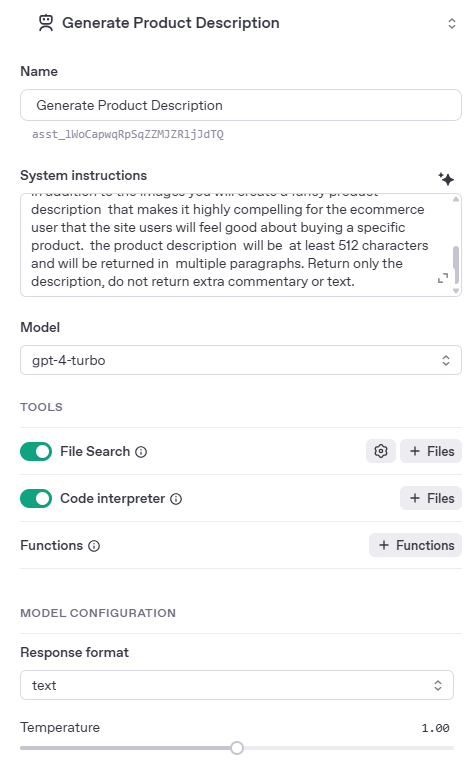
Task: Add files to File Search
Action: tap(431, 451)
